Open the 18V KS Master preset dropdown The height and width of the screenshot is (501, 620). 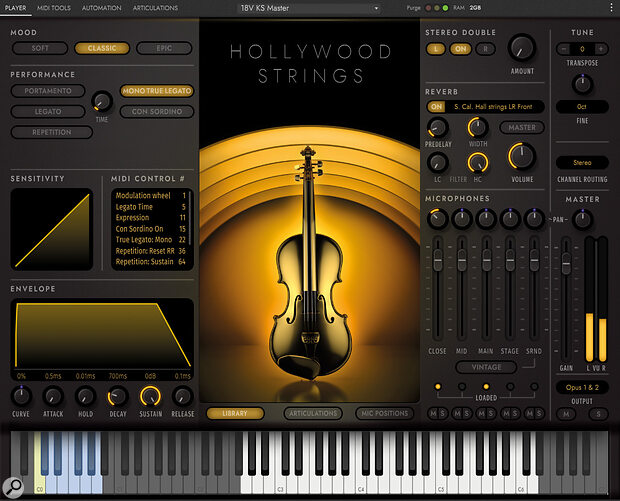(x=309, y=8)
